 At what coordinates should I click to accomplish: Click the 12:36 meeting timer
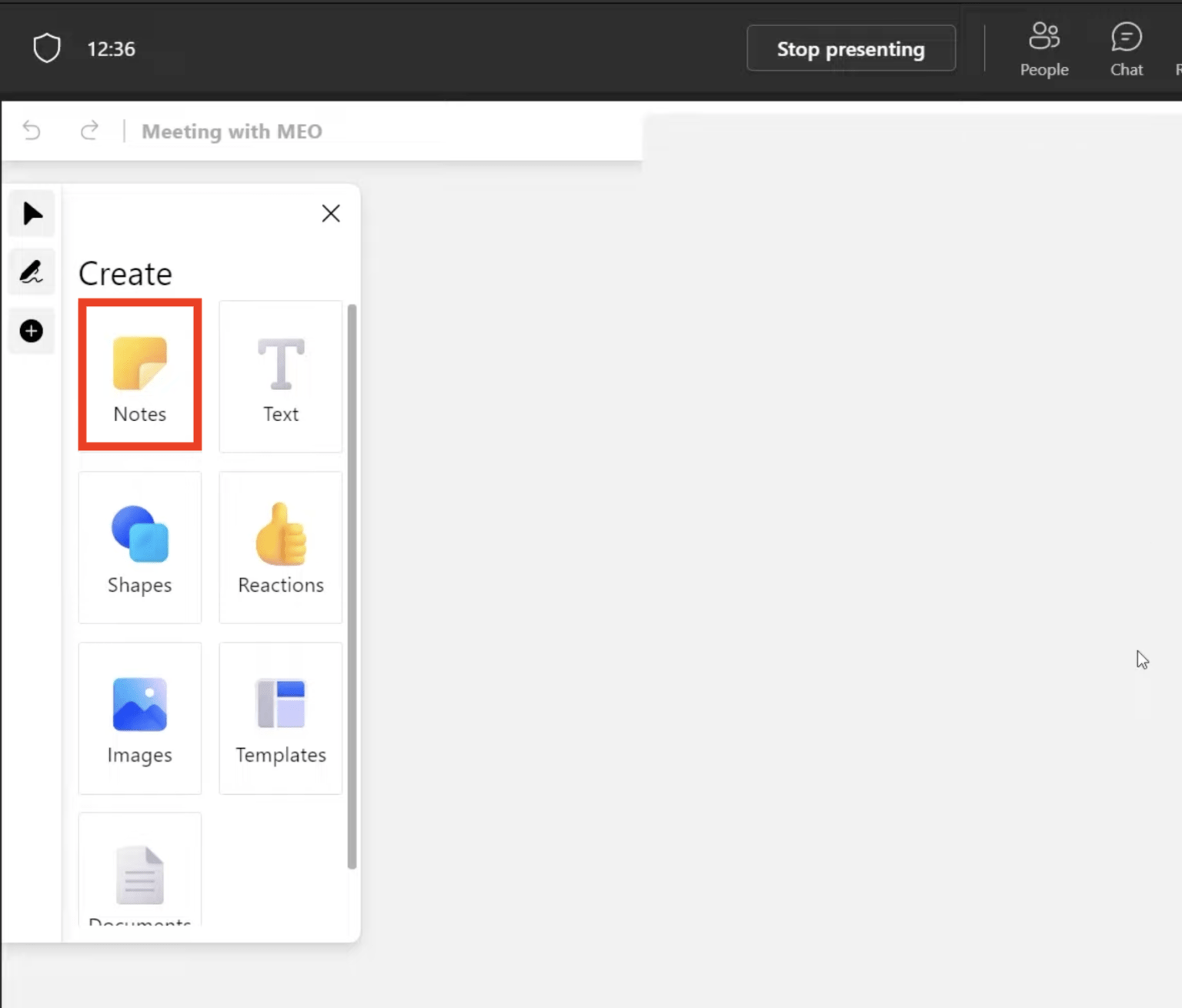click(x=111, y=48)
